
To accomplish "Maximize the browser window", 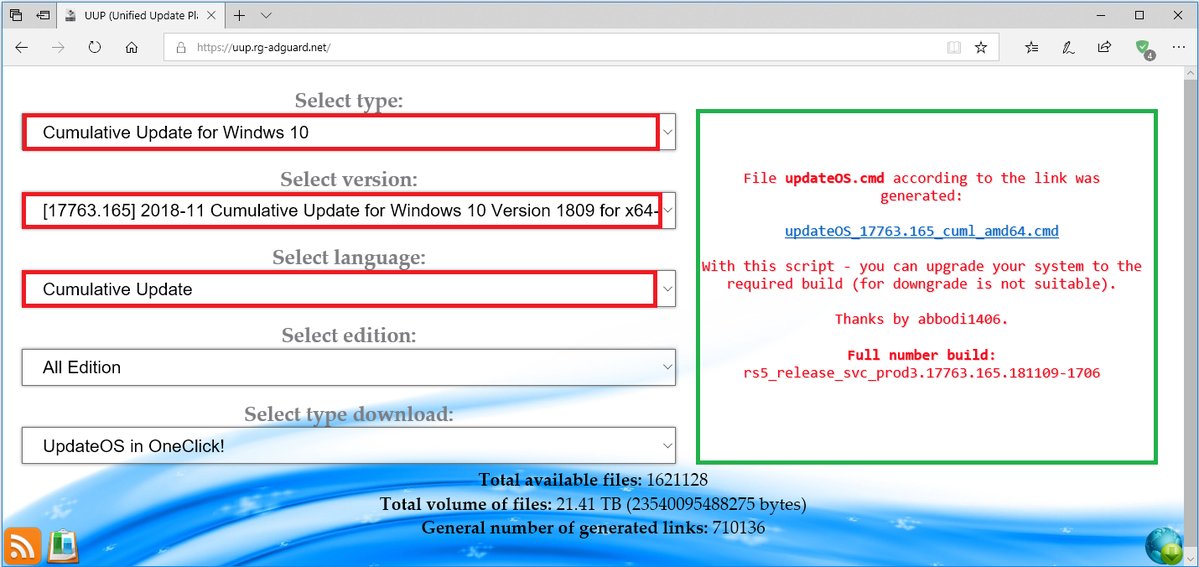I will click(1139, 15).
